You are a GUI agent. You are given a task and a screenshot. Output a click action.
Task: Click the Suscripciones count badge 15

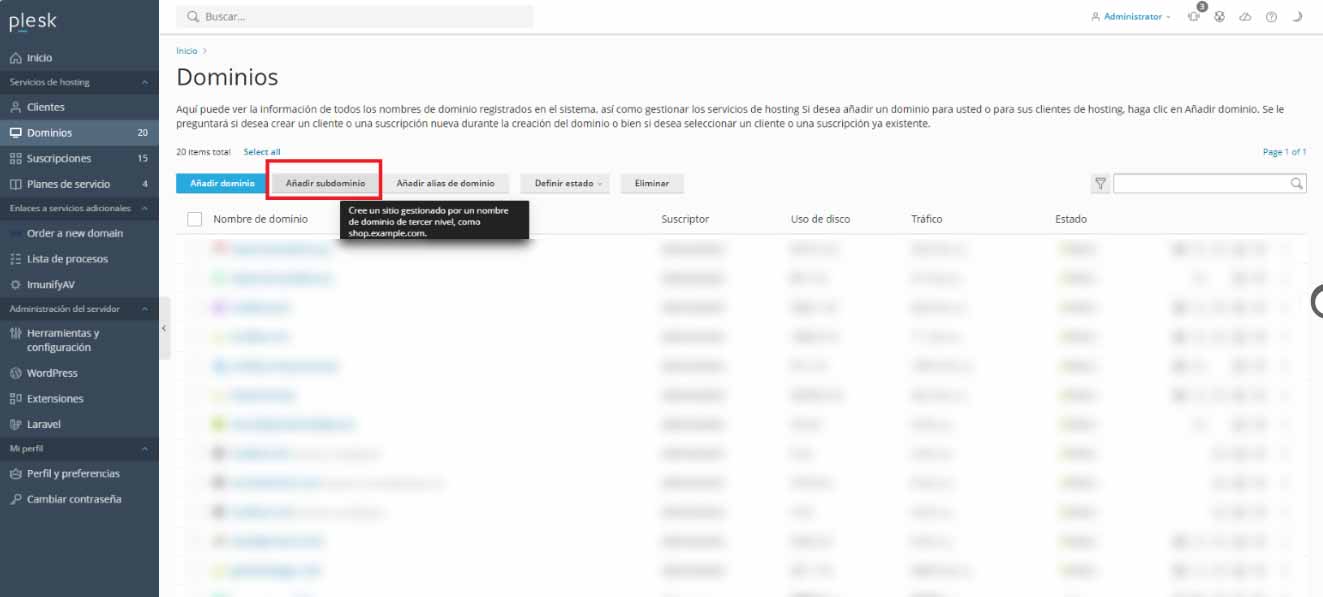click(x=143, y=158)
